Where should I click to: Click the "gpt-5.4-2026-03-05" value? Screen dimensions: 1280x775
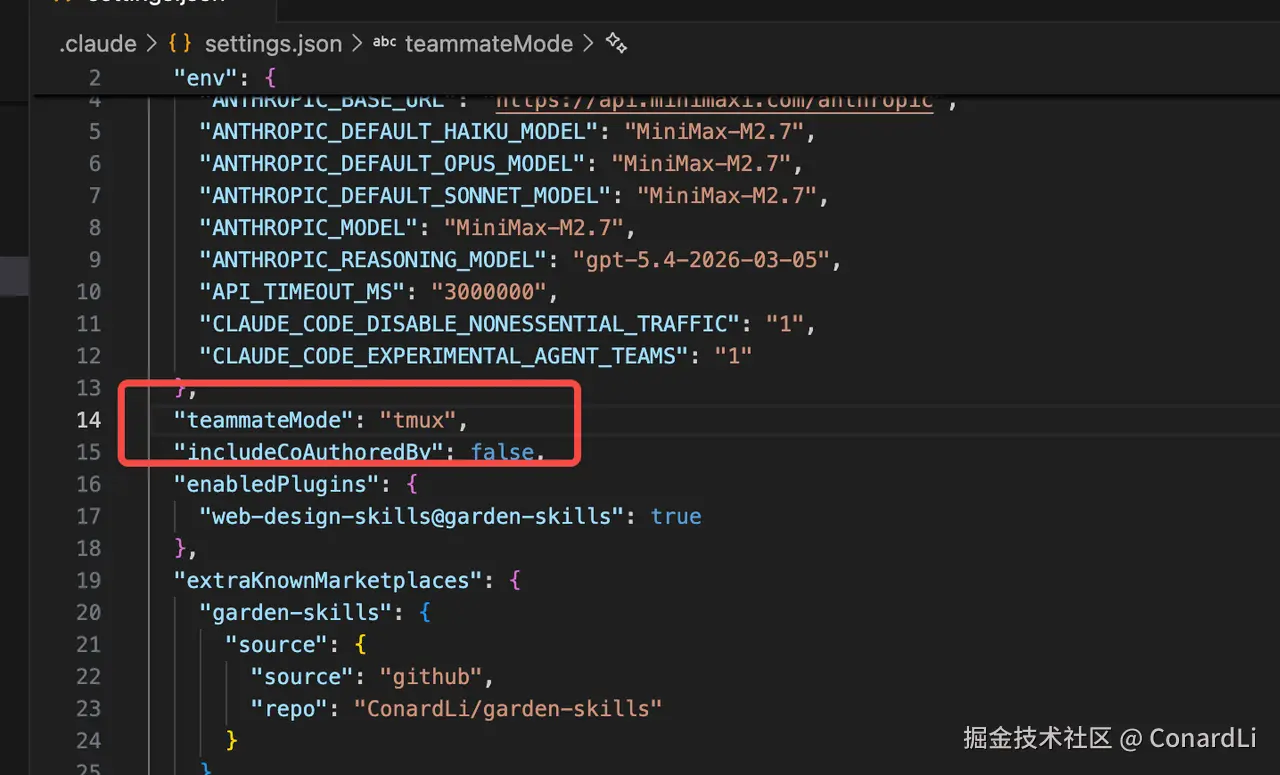coord(702,260)
